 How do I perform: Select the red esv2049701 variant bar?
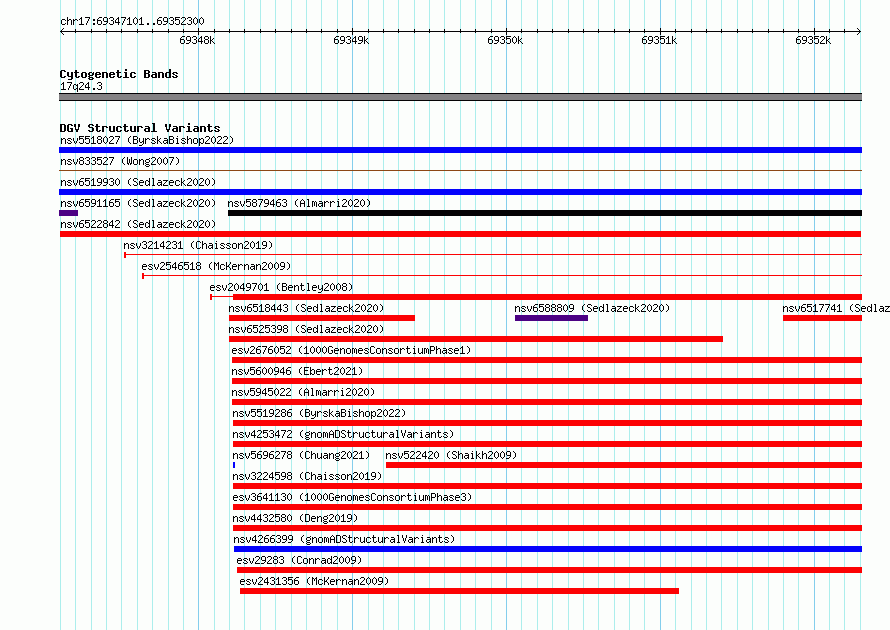pyautogui.click(x=548, y=297)
